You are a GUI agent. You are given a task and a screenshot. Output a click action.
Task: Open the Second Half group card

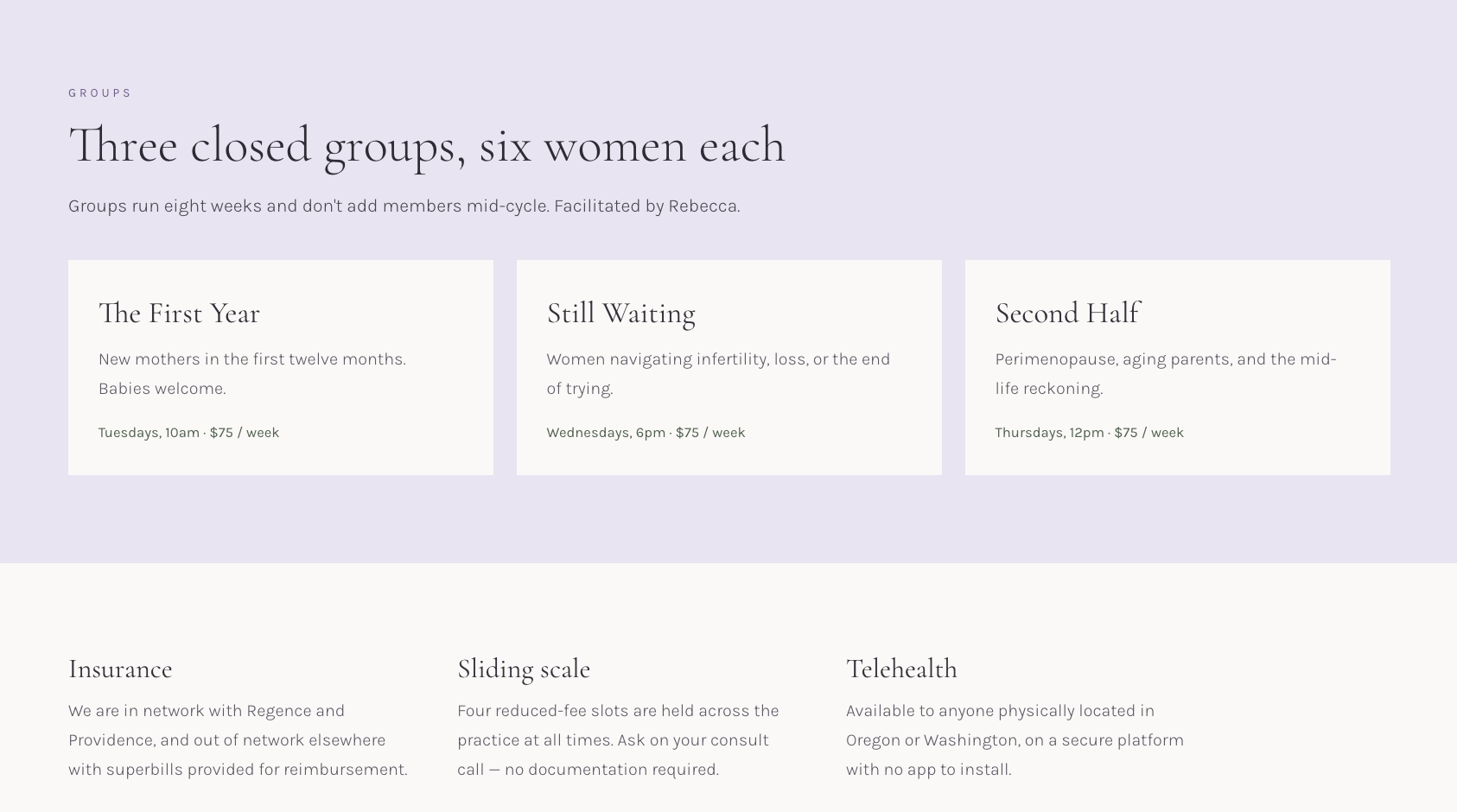point(1178,367)
